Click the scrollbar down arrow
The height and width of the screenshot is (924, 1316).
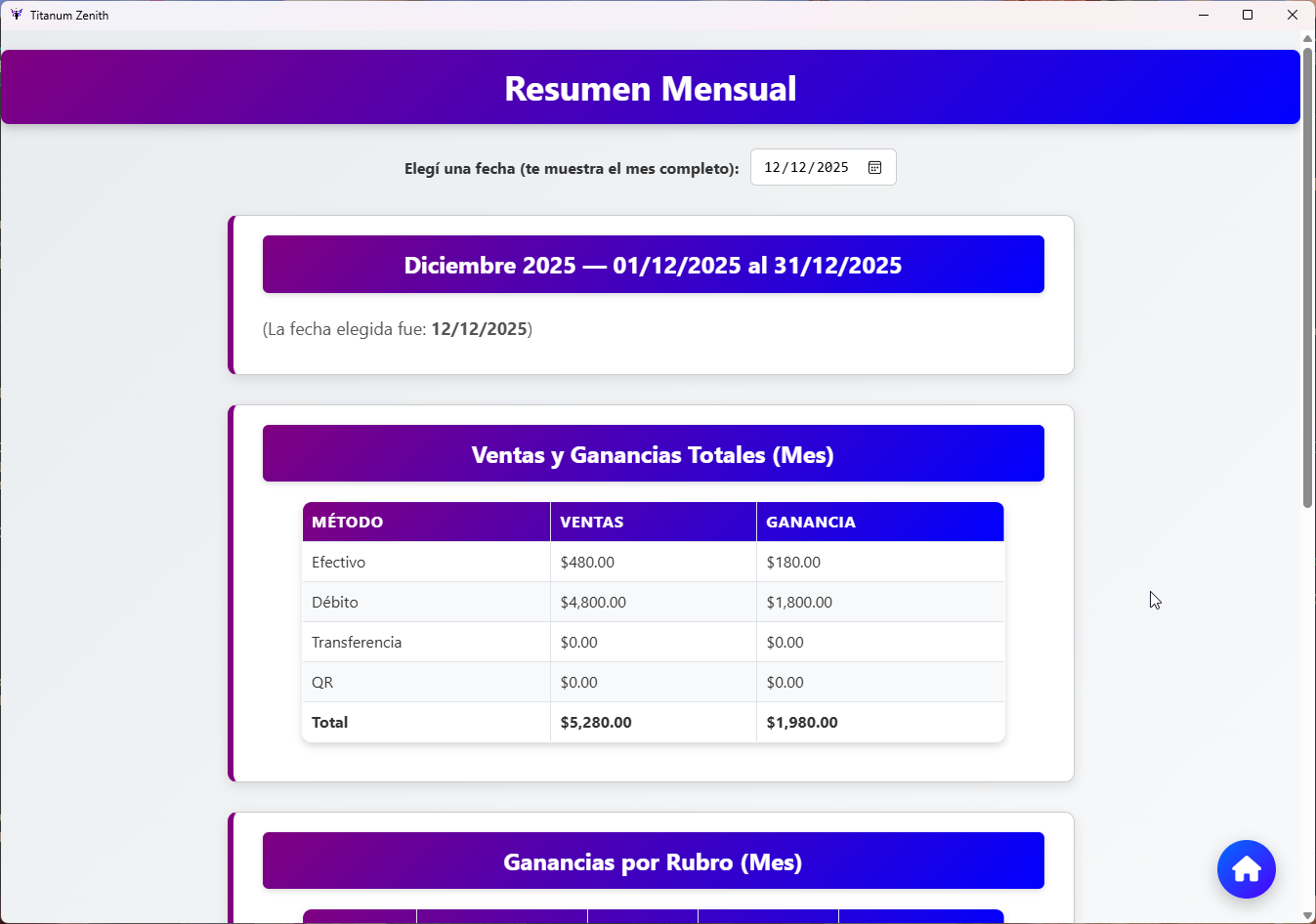(x=1306, y=914)
